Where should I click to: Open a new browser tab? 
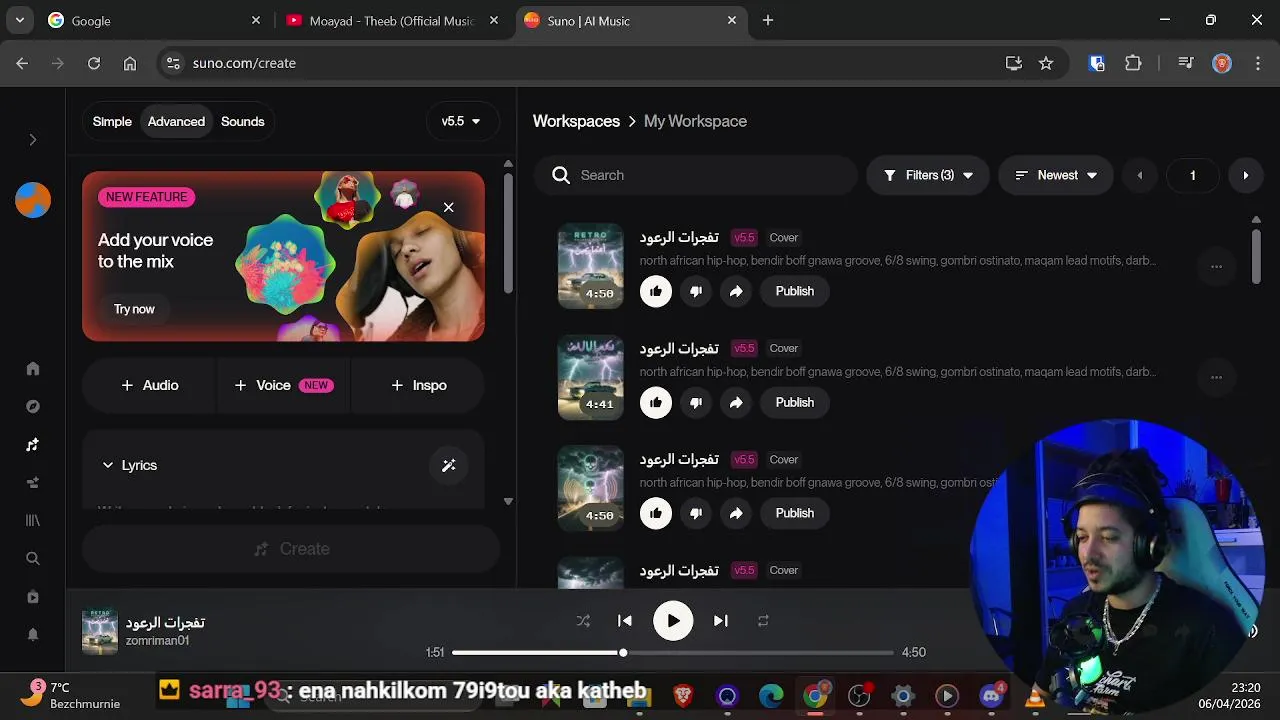768,20
